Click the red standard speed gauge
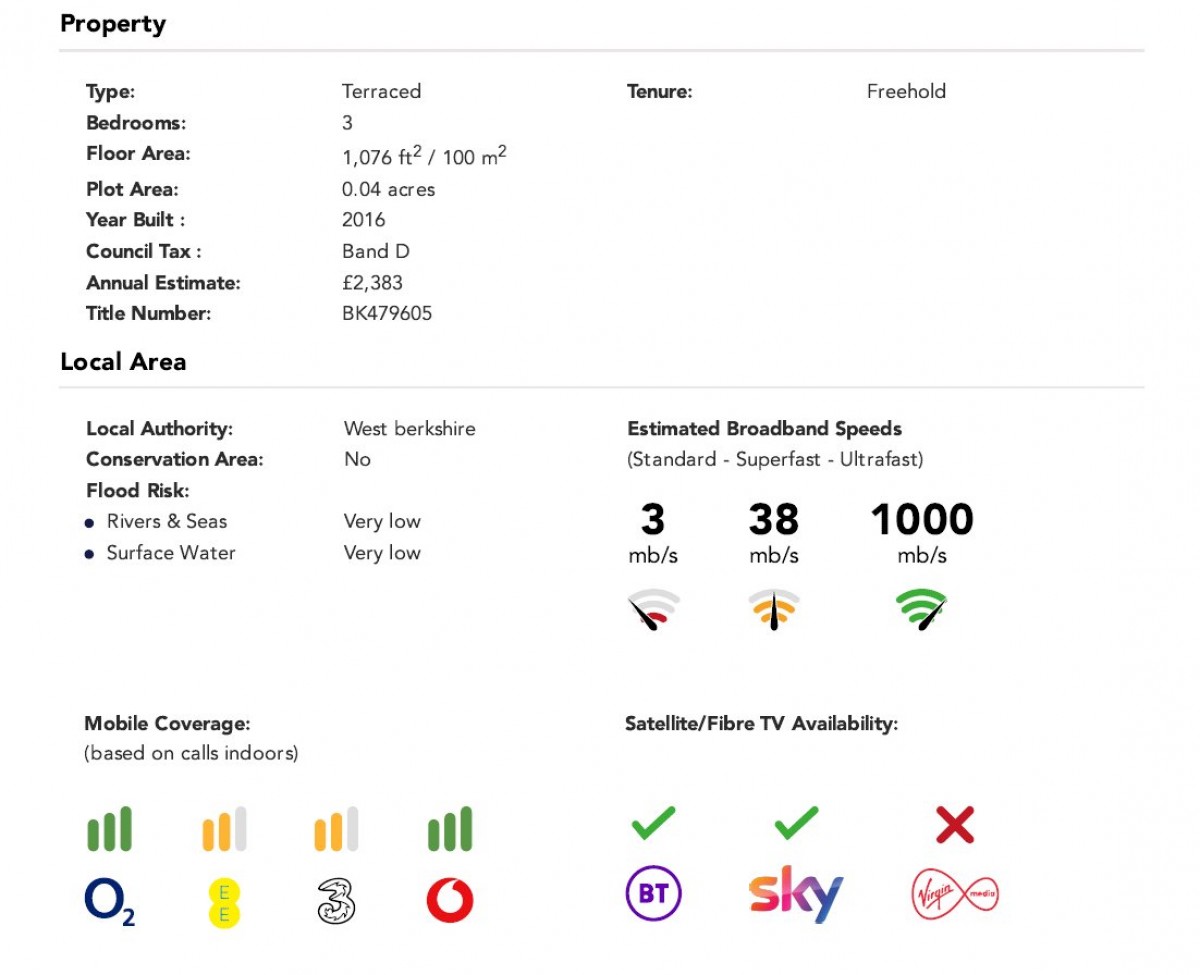Viewport: 1200px width, 975px height. 654,609
